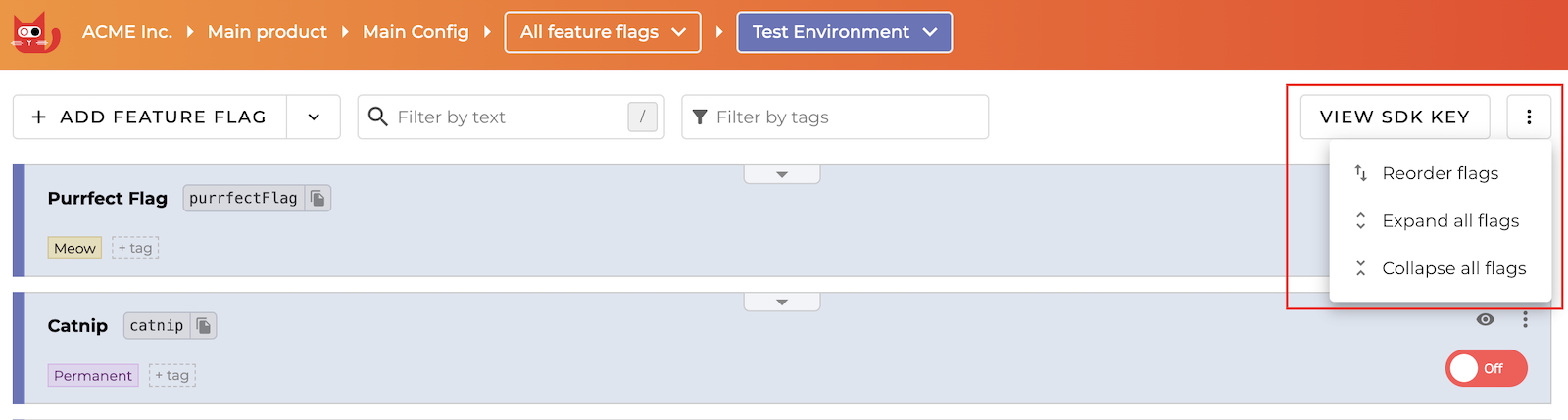Open the three-dot menu beside View SDK Key

(x=1529, y=117)
